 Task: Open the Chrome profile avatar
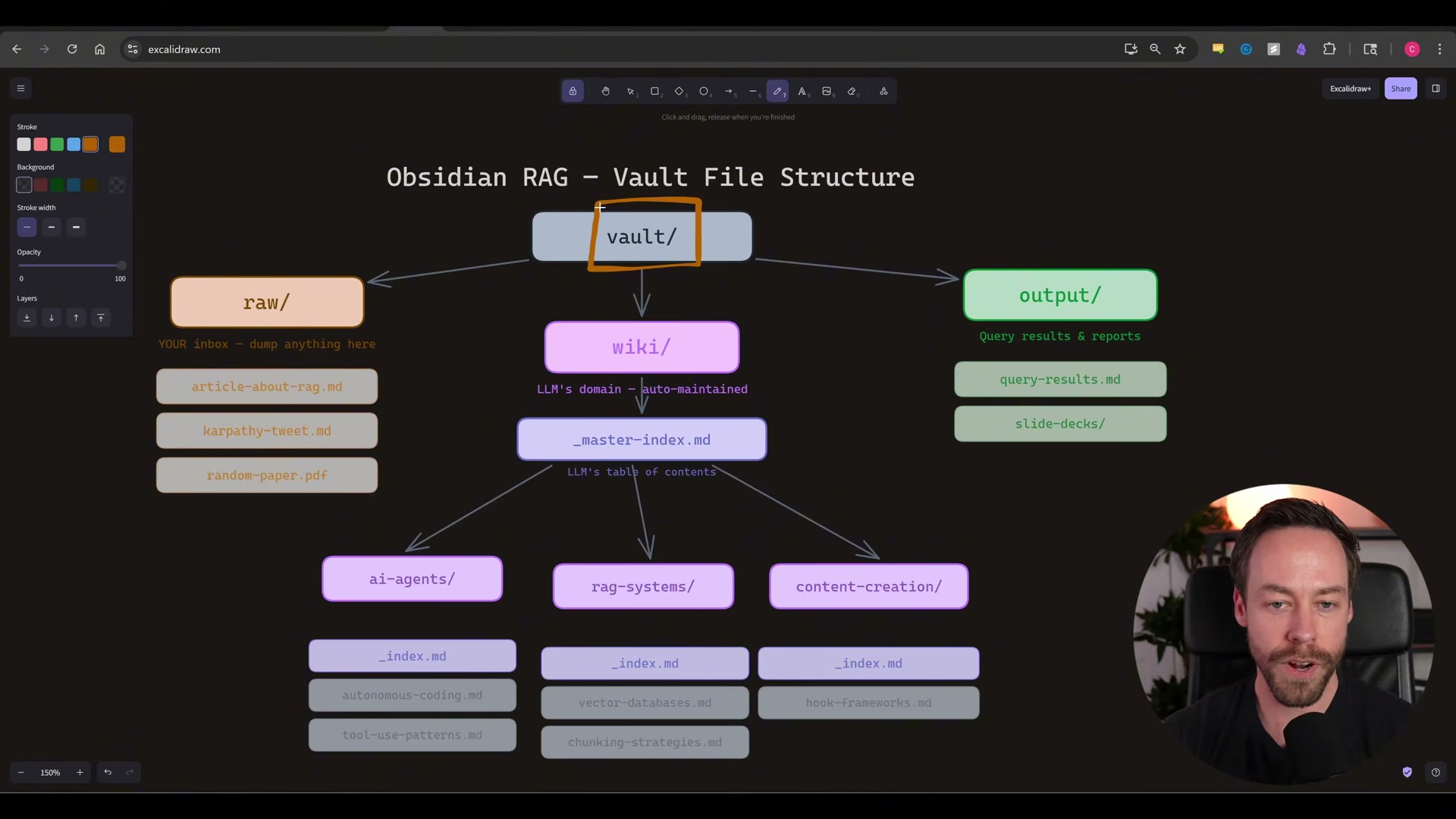pyautogui.click(x=1412, y=49)
